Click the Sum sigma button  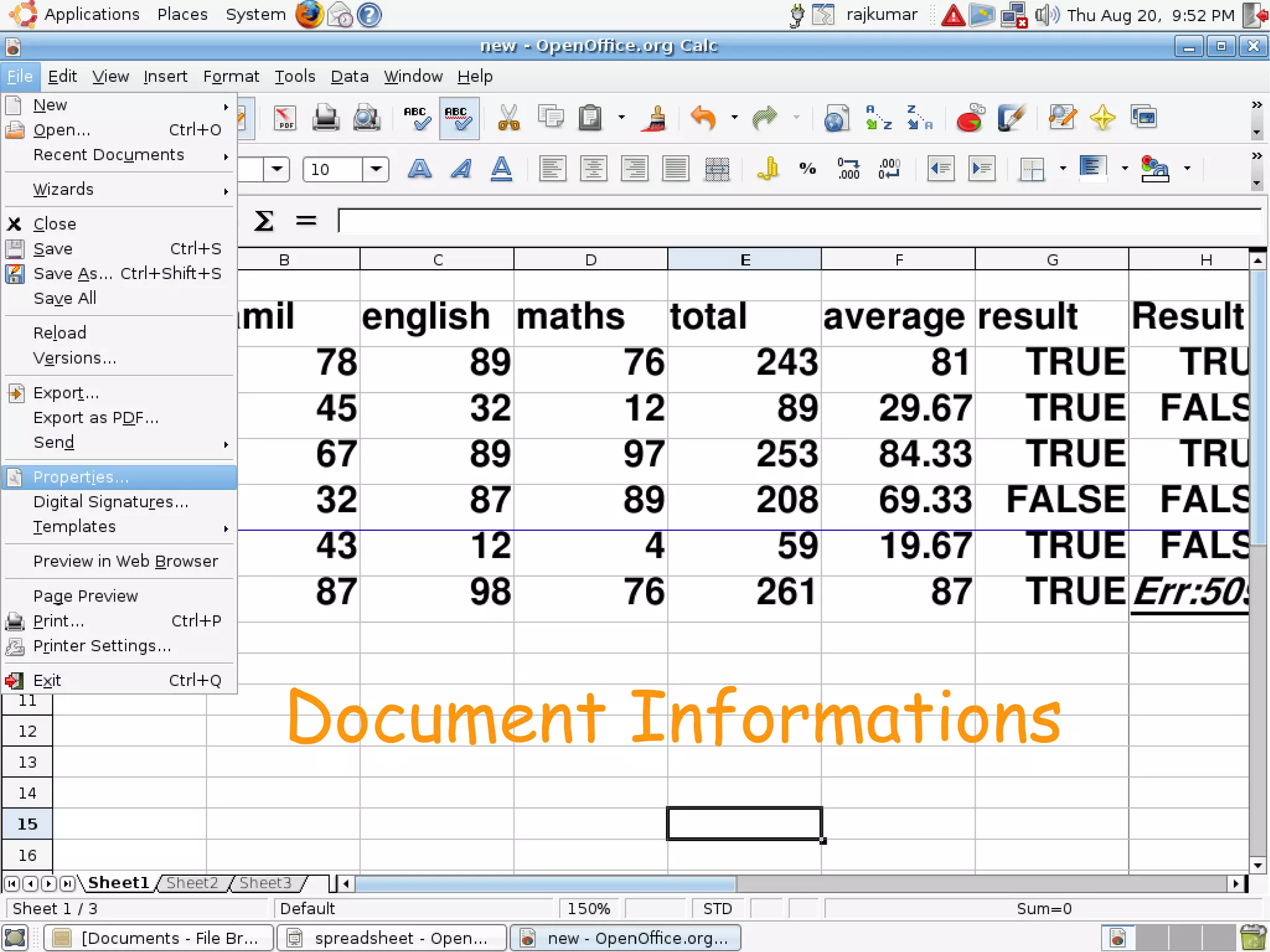(x=264, y=221)
